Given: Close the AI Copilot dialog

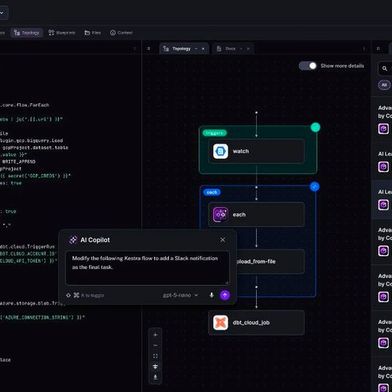Looking at the screenshot, I should 223,240.
